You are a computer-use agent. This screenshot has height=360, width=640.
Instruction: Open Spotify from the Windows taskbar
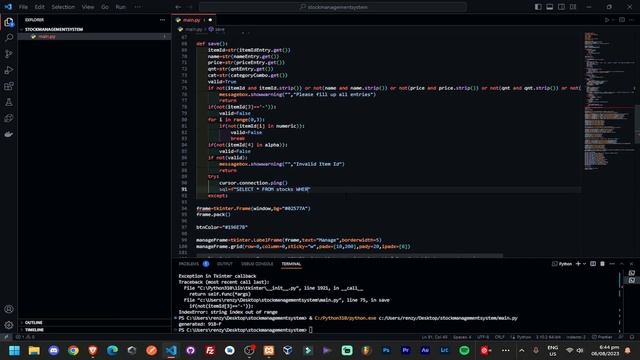[x=464, y=350]
